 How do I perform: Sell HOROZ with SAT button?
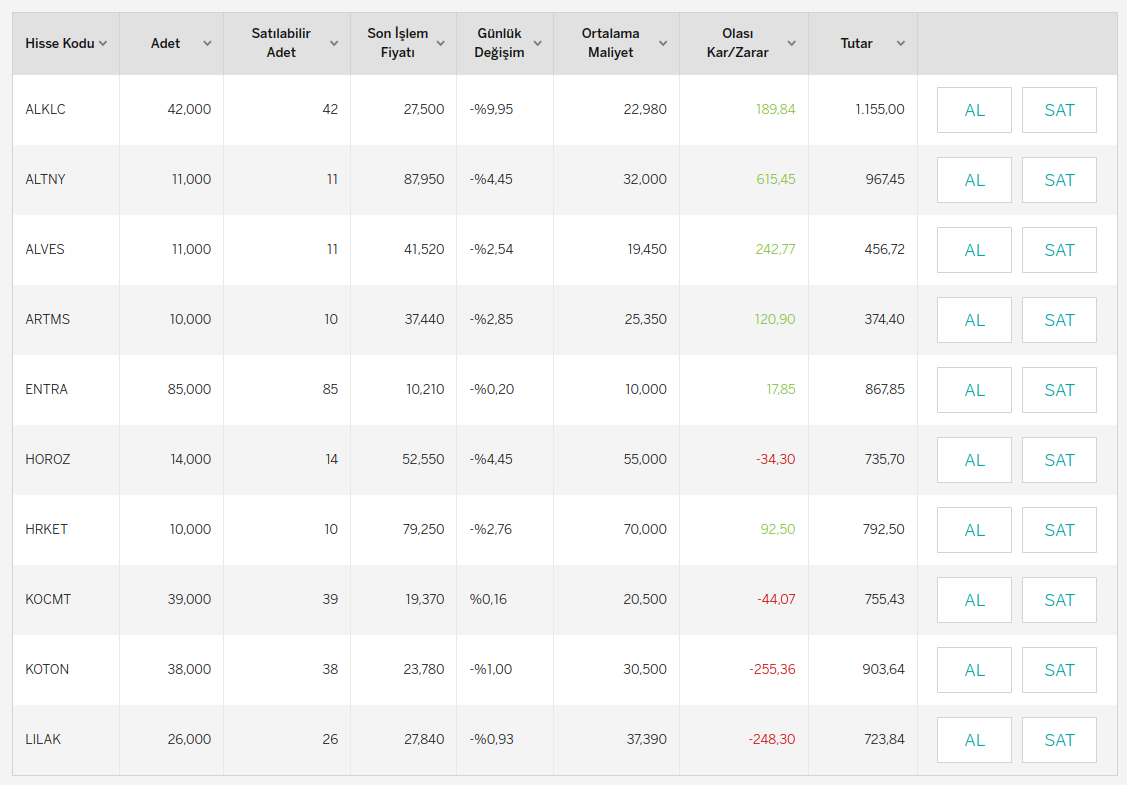pos(1059,460)
